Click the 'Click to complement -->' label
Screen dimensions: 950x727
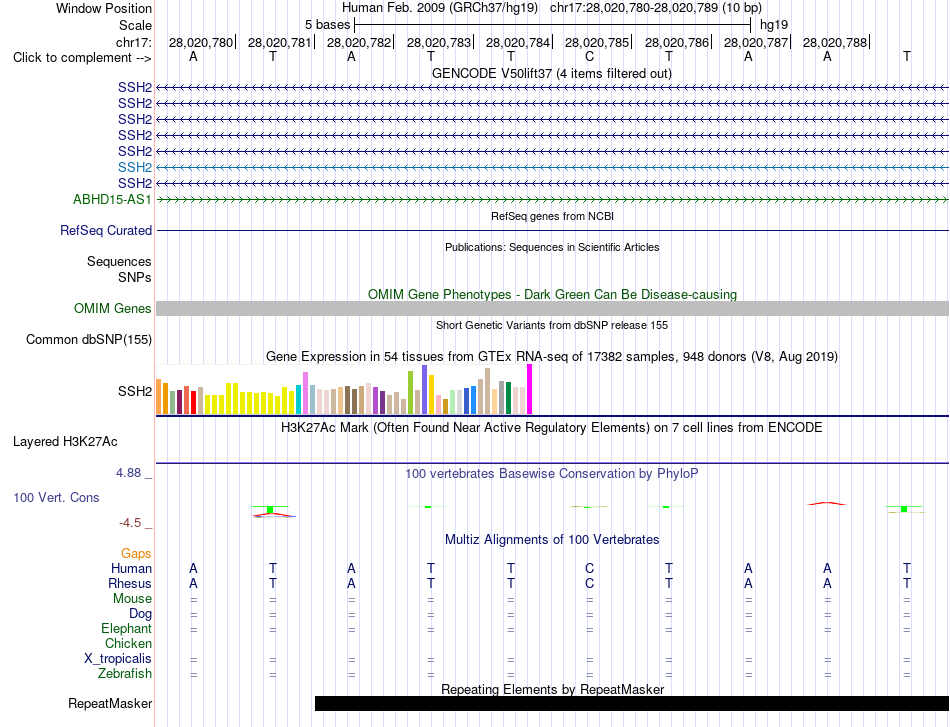82,58
